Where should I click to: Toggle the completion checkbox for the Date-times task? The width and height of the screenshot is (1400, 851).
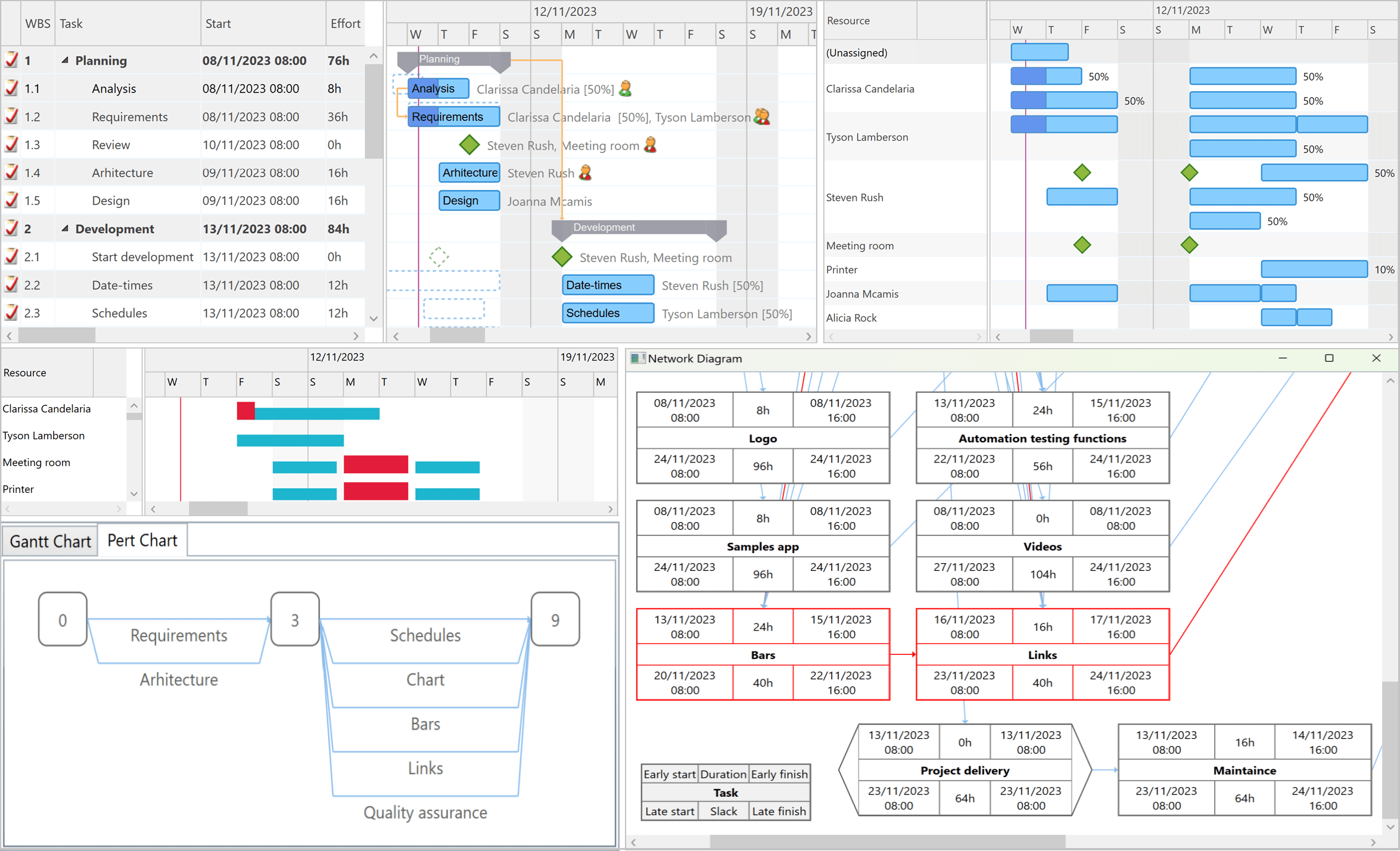point(11,285)
